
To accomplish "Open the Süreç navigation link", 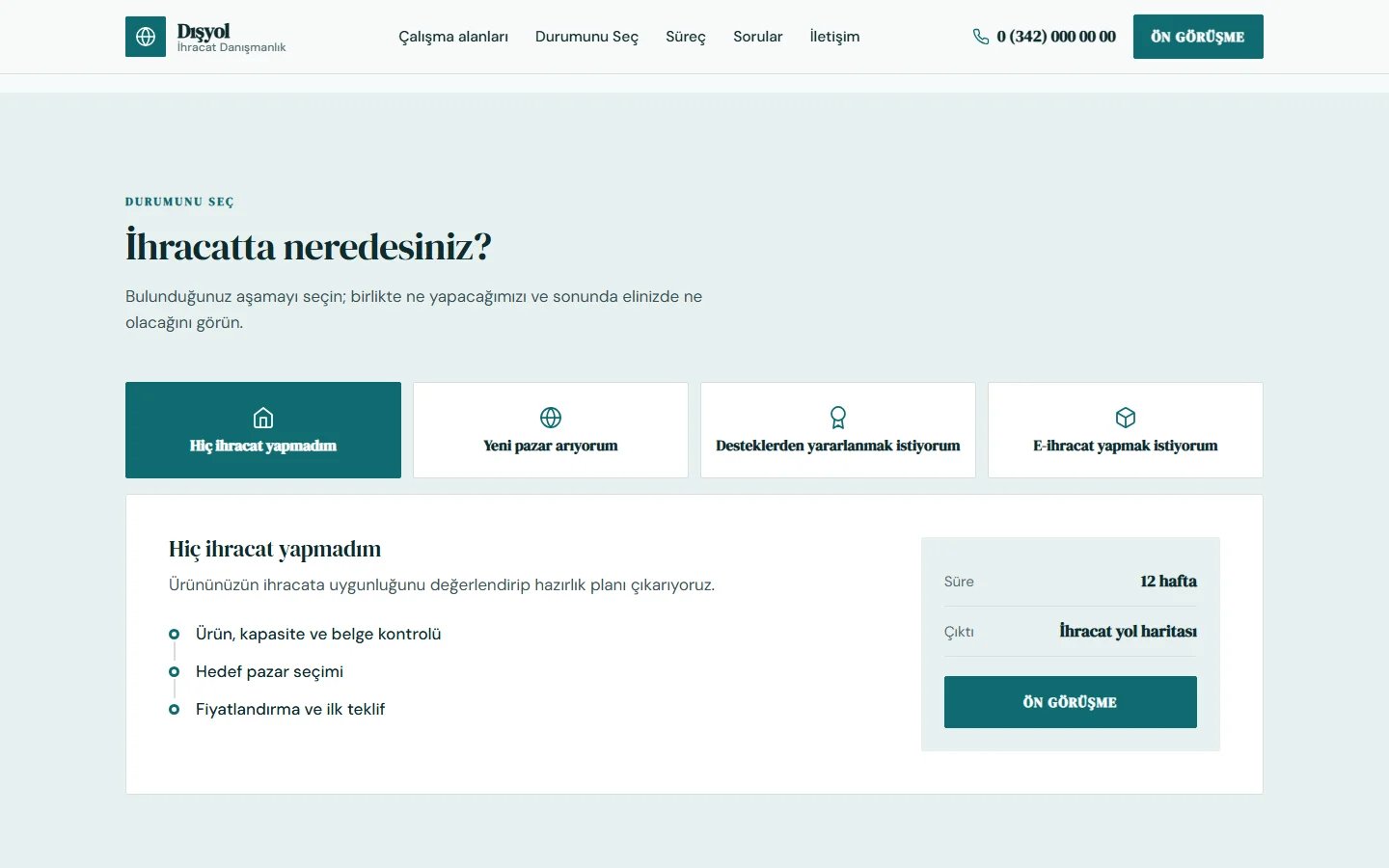I will point(686,37).
